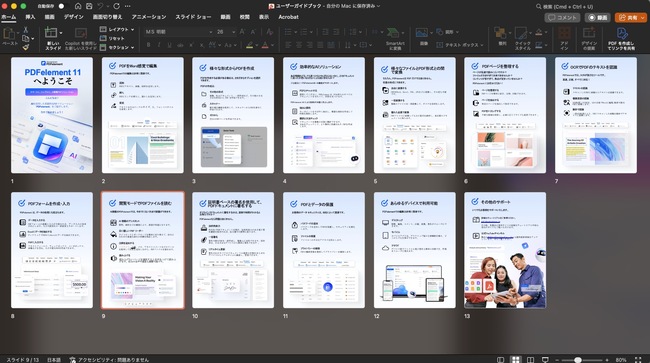
Task: Select slide 5 thumbnail
Action: pos(415,115)
